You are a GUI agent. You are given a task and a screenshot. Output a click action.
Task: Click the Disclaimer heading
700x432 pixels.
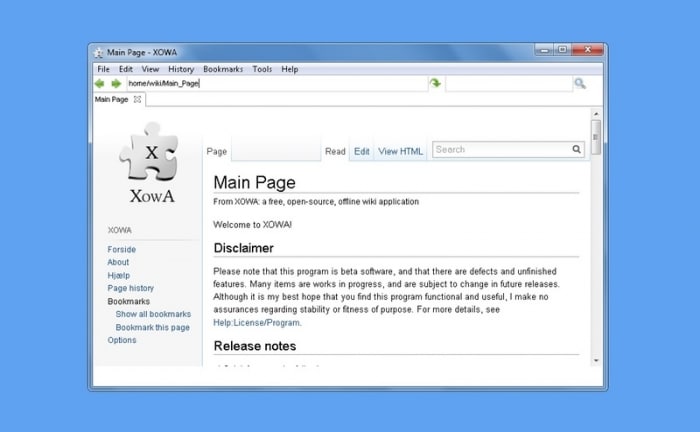[244, 248]
